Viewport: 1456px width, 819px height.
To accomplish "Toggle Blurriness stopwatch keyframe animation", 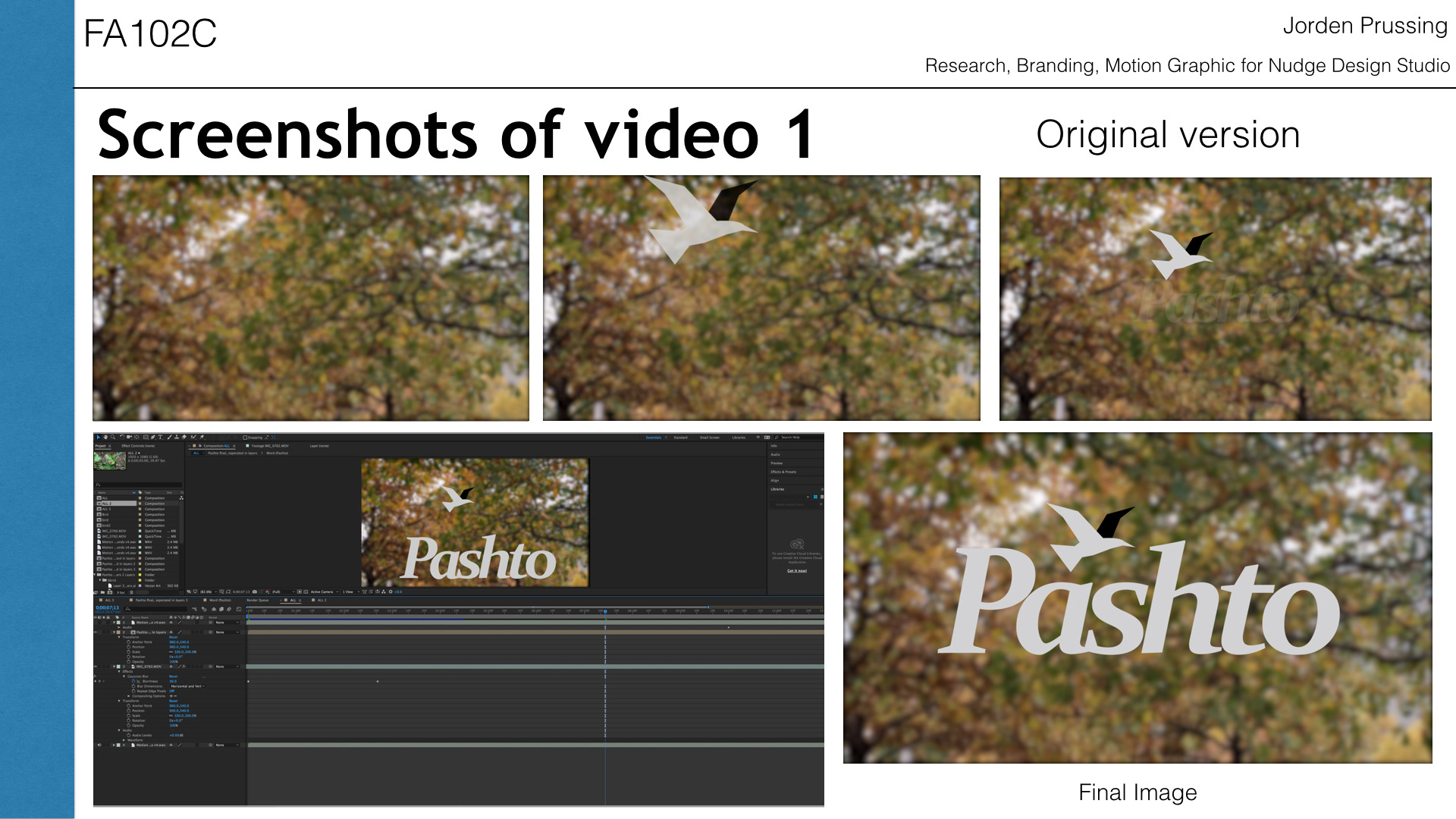I will click(133, 681).
